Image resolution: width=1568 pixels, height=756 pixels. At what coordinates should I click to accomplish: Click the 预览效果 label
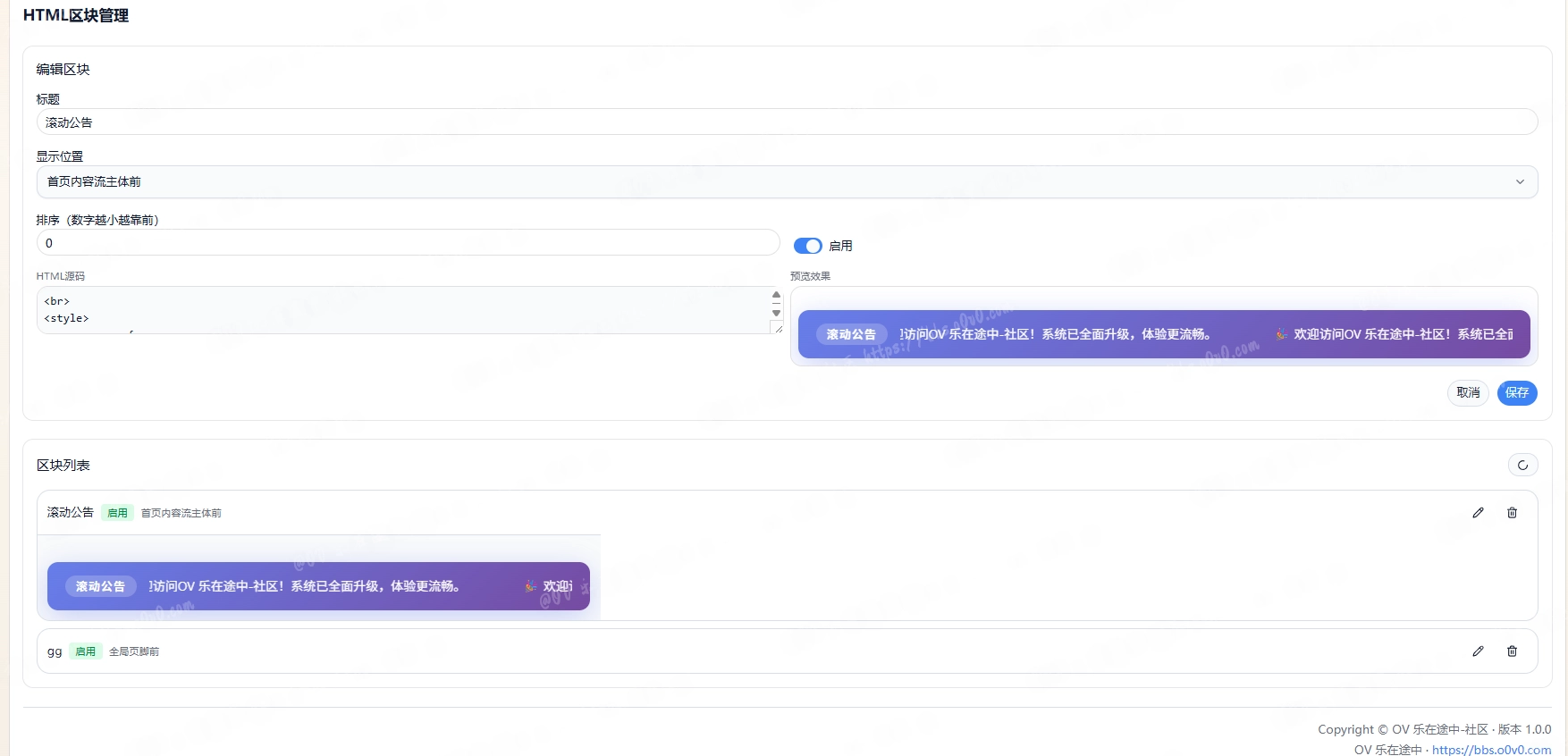point(810,276)
